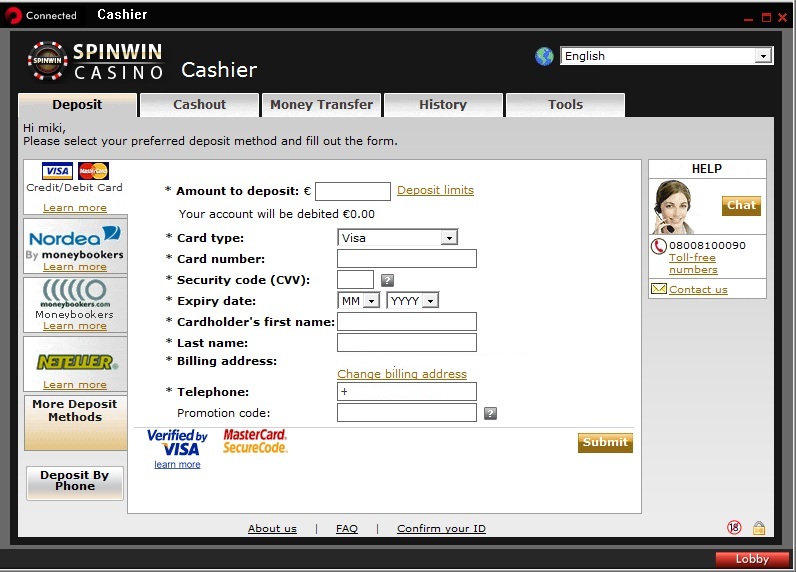
Task: Open the English language selector
Action: click(666, 56)
